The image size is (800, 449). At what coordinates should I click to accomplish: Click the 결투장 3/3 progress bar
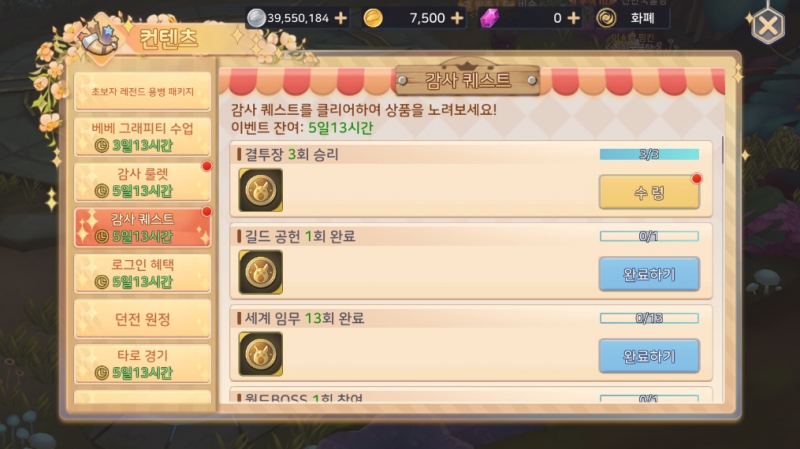pos(649,154)
